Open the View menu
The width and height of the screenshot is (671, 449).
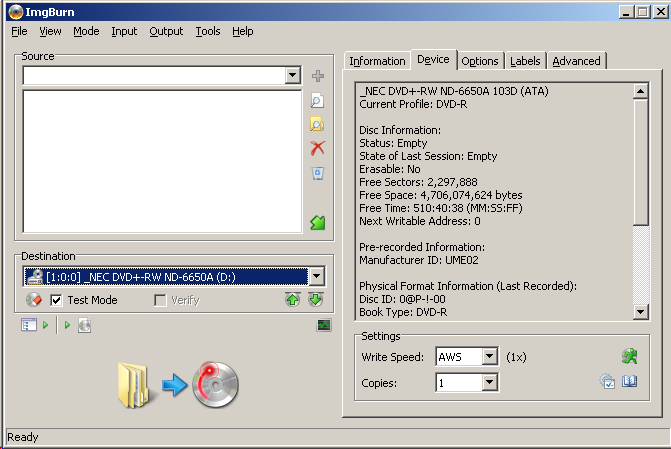(50, 31)
